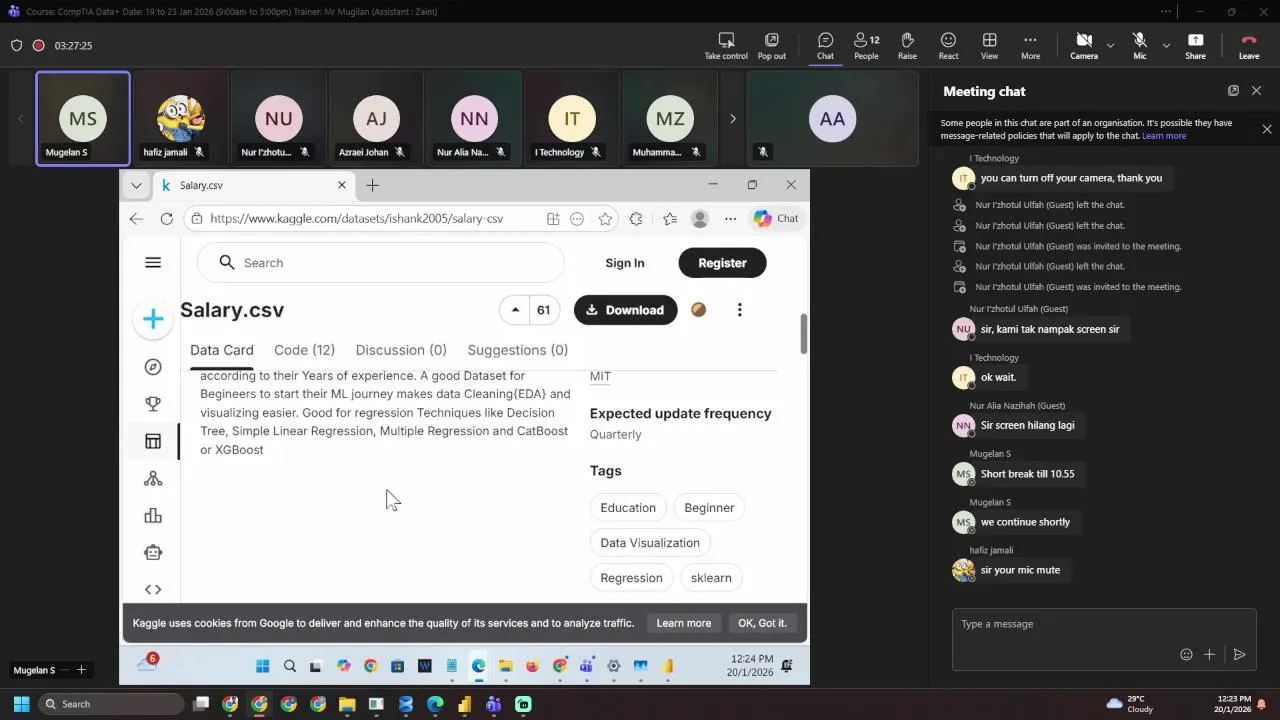
Task: Click the Kaggle page vertical scrollbar
Action: (x=803, y=333)
